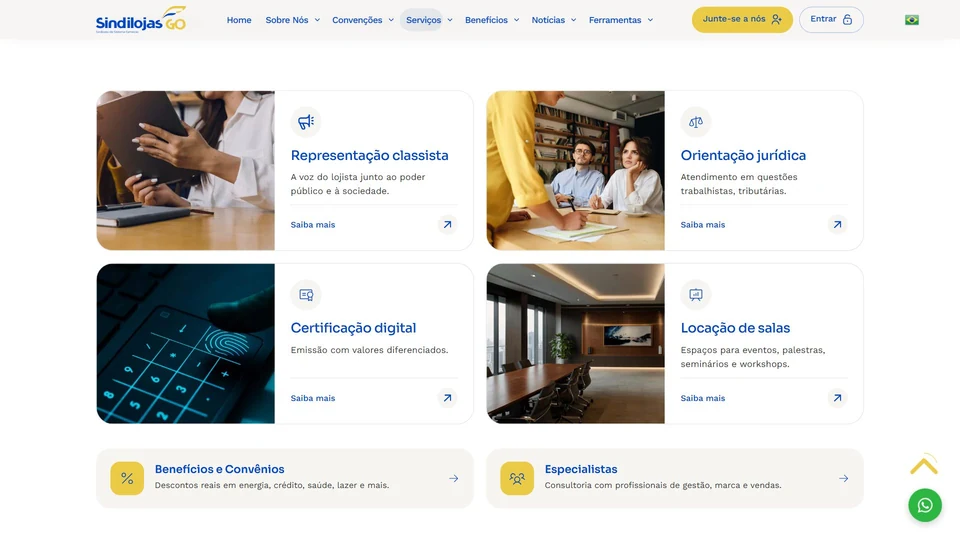Click the people icon for Especialistas

(x=517, y=478)
